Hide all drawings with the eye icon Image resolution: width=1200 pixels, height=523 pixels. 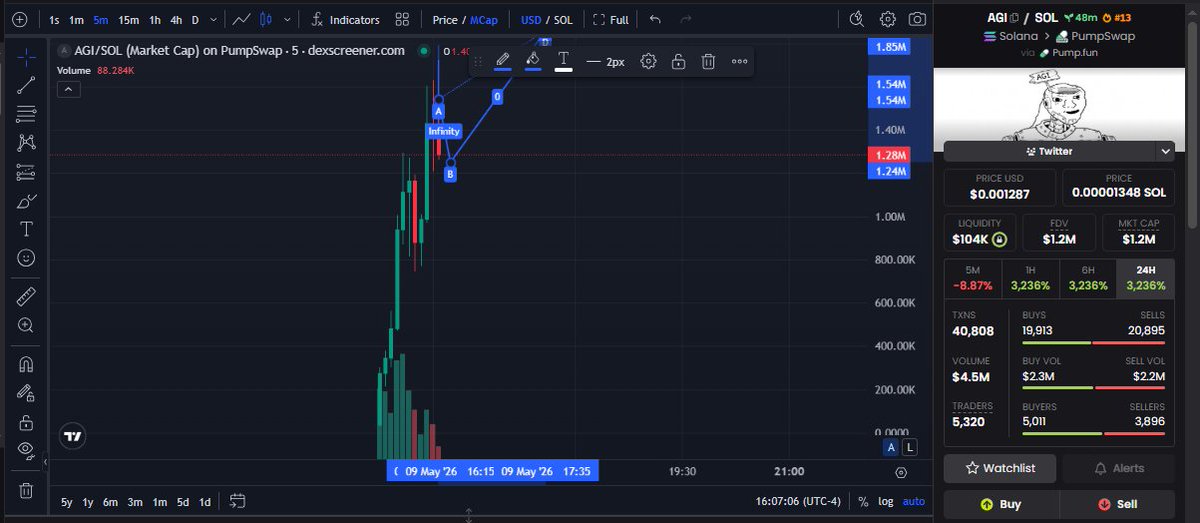pos(26,450)
